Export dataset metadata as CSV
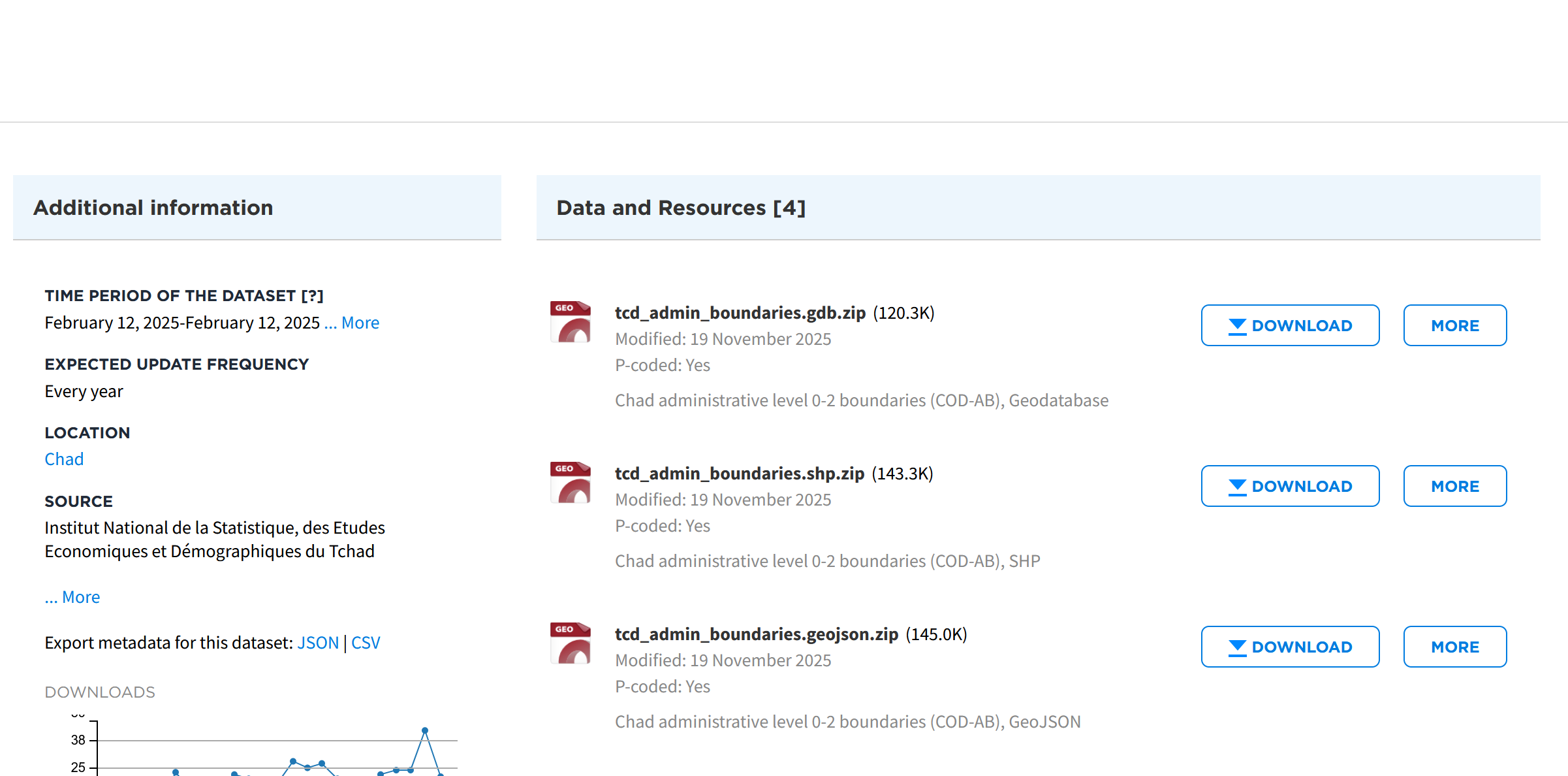1568x776 pixels. pyautogui.click(x=366, y=642)
